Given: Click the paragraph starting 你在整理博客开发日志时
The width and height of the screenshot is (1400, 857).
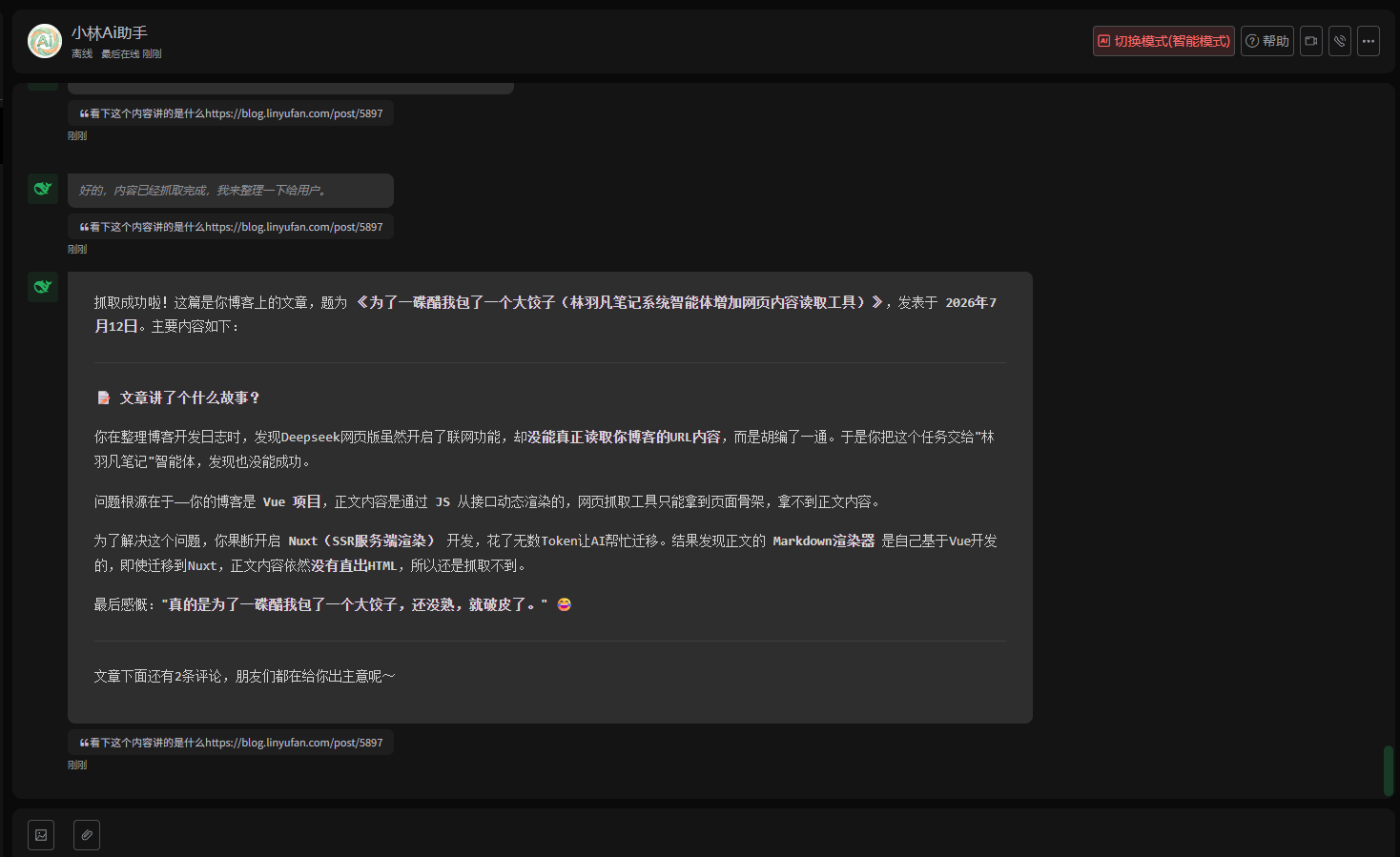Looking at the screenshot, I should [544, 449].
